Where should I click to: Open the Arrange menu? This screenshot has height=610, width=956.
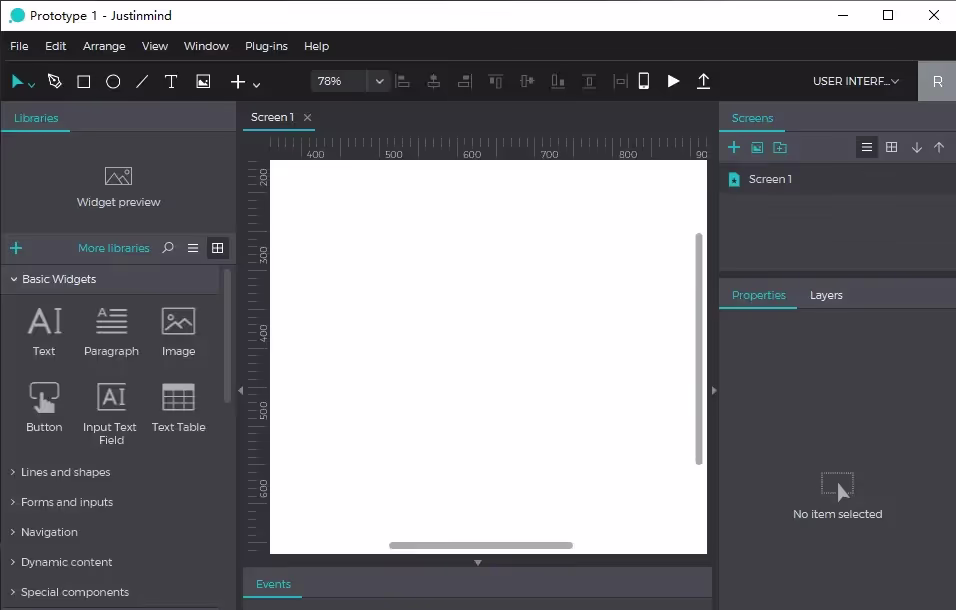click(x=104, y=46)
